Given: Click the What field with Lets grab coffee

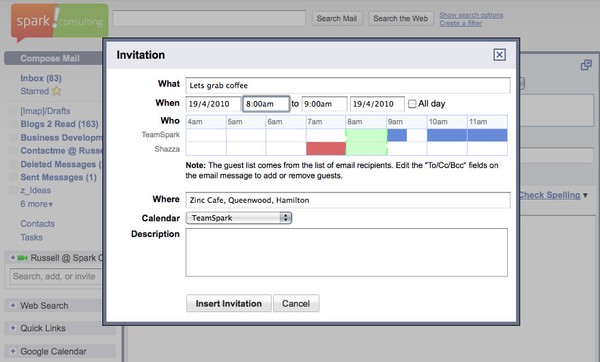Looking at the screenshot, I should pyautogui.click(x=348, y=85).
